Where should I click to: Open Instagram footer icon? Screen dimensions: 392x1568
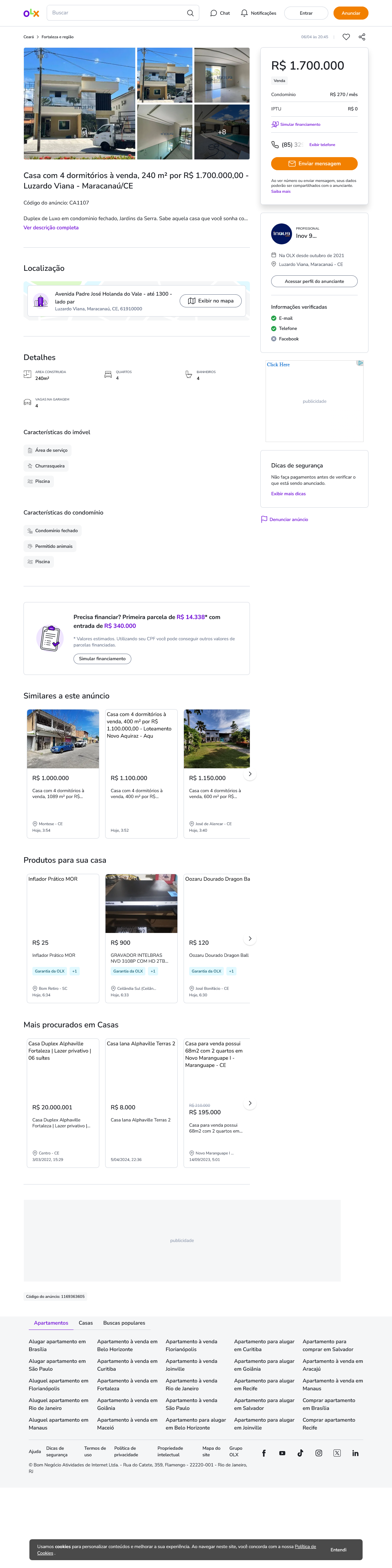(x=318, y=1453)
